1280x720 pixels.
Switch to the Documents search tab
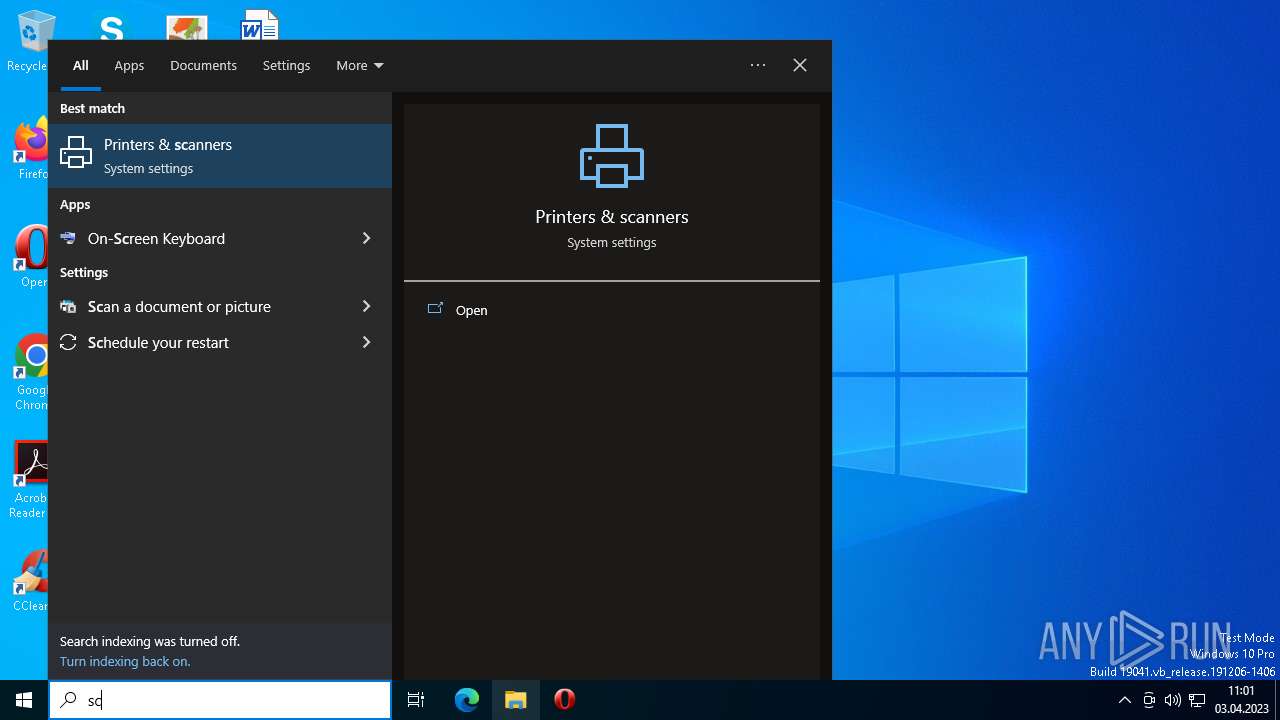(203, 65)
